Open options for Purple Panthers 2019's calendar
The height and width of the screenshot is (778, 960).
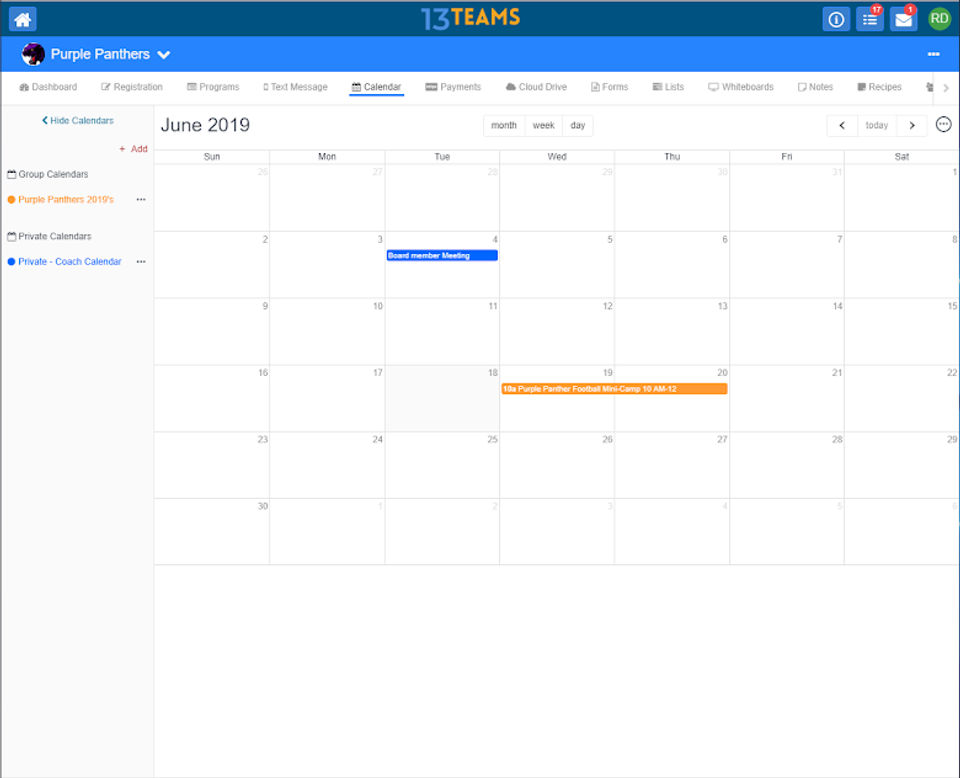tap(141, 200)
